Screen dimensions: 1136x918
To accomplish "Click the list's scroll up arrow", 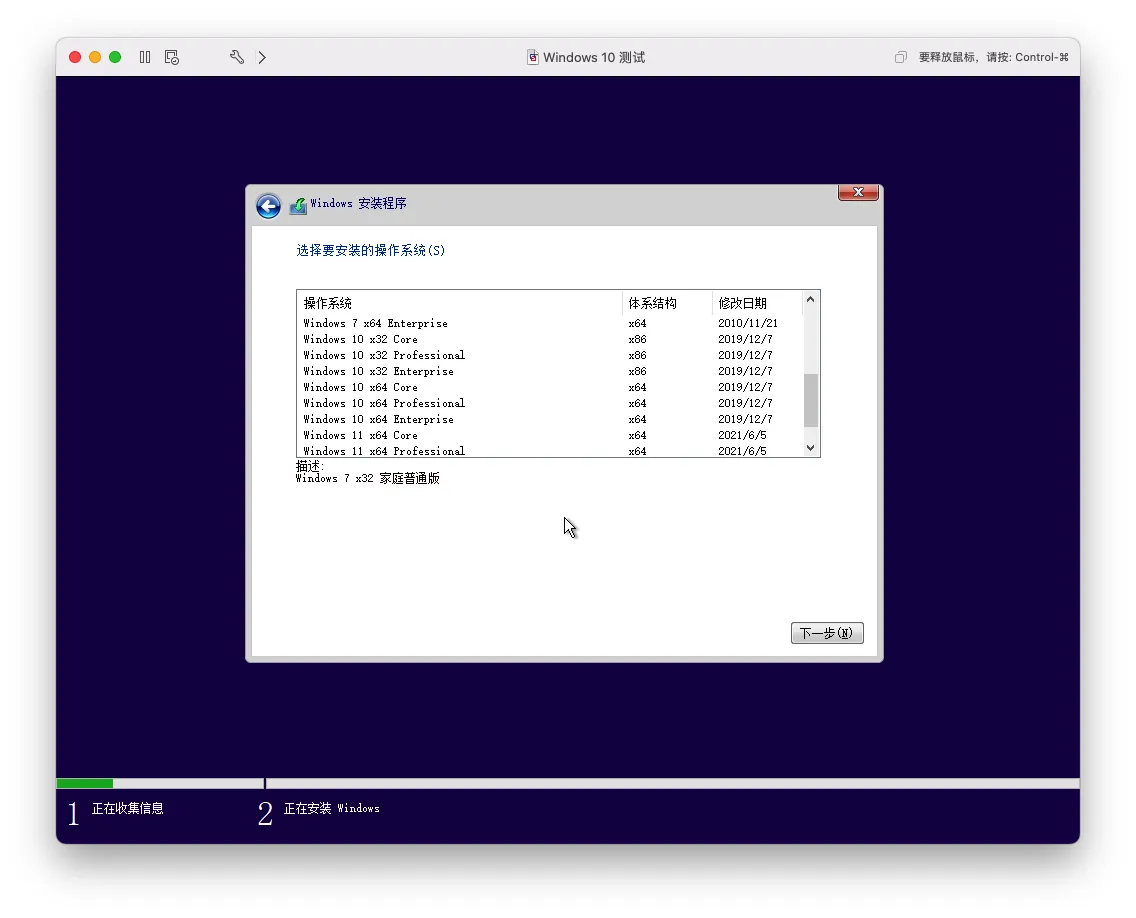I will click(x=811, y=299).
